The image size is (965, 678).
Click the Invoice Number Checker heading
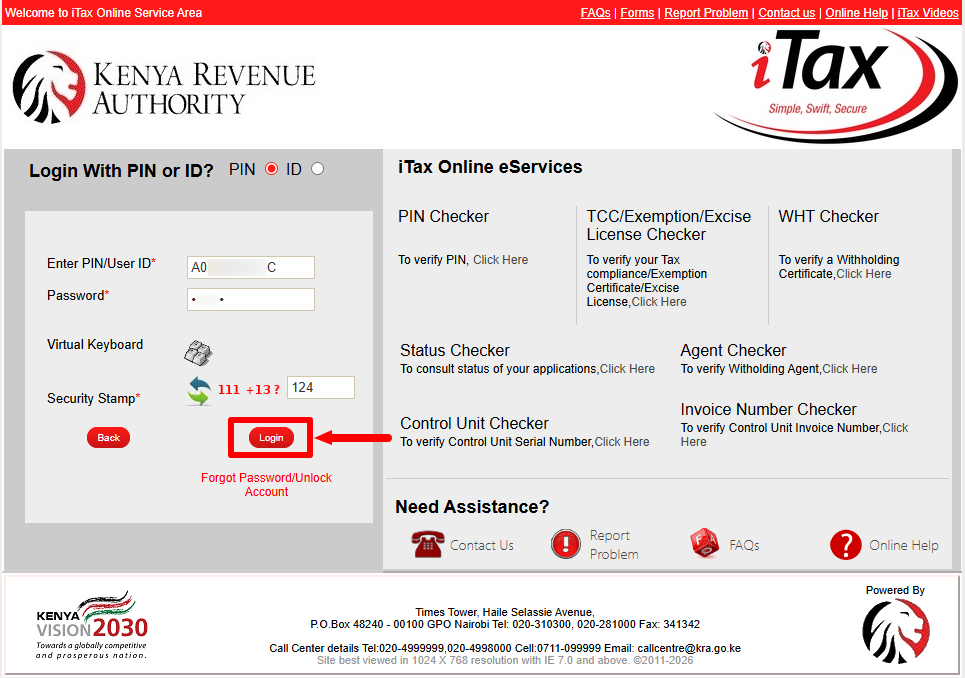[x=768, y=409]
